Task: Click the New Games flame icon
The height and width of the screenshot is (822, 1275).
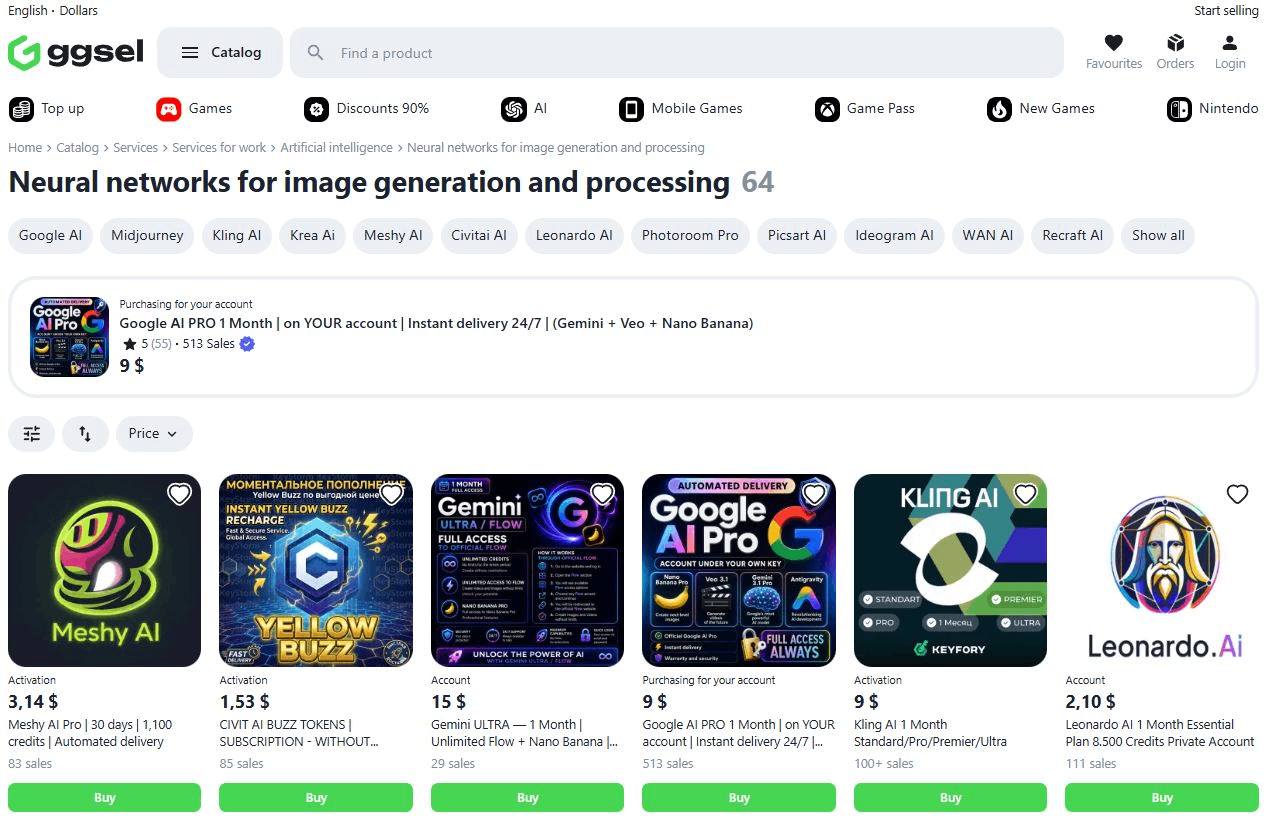Action: (x=999, y=109)
